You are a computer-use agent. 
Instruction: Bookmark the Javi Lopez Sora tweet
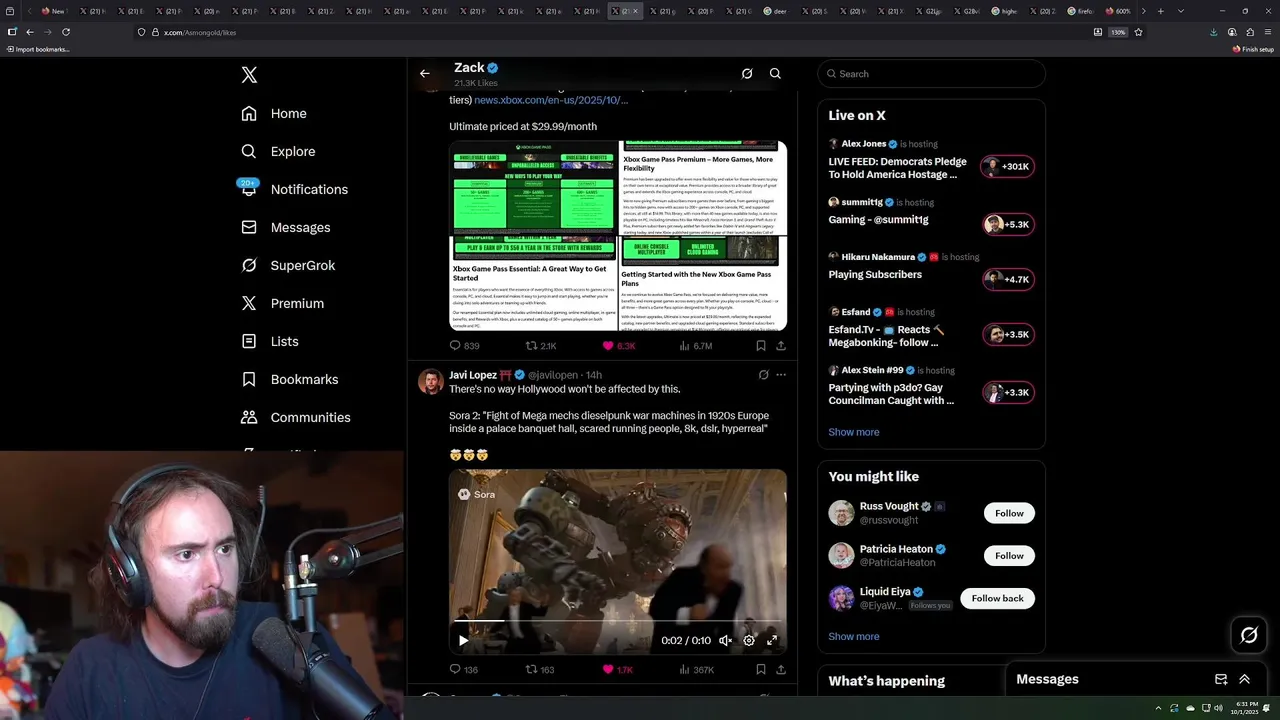point(761,669)
